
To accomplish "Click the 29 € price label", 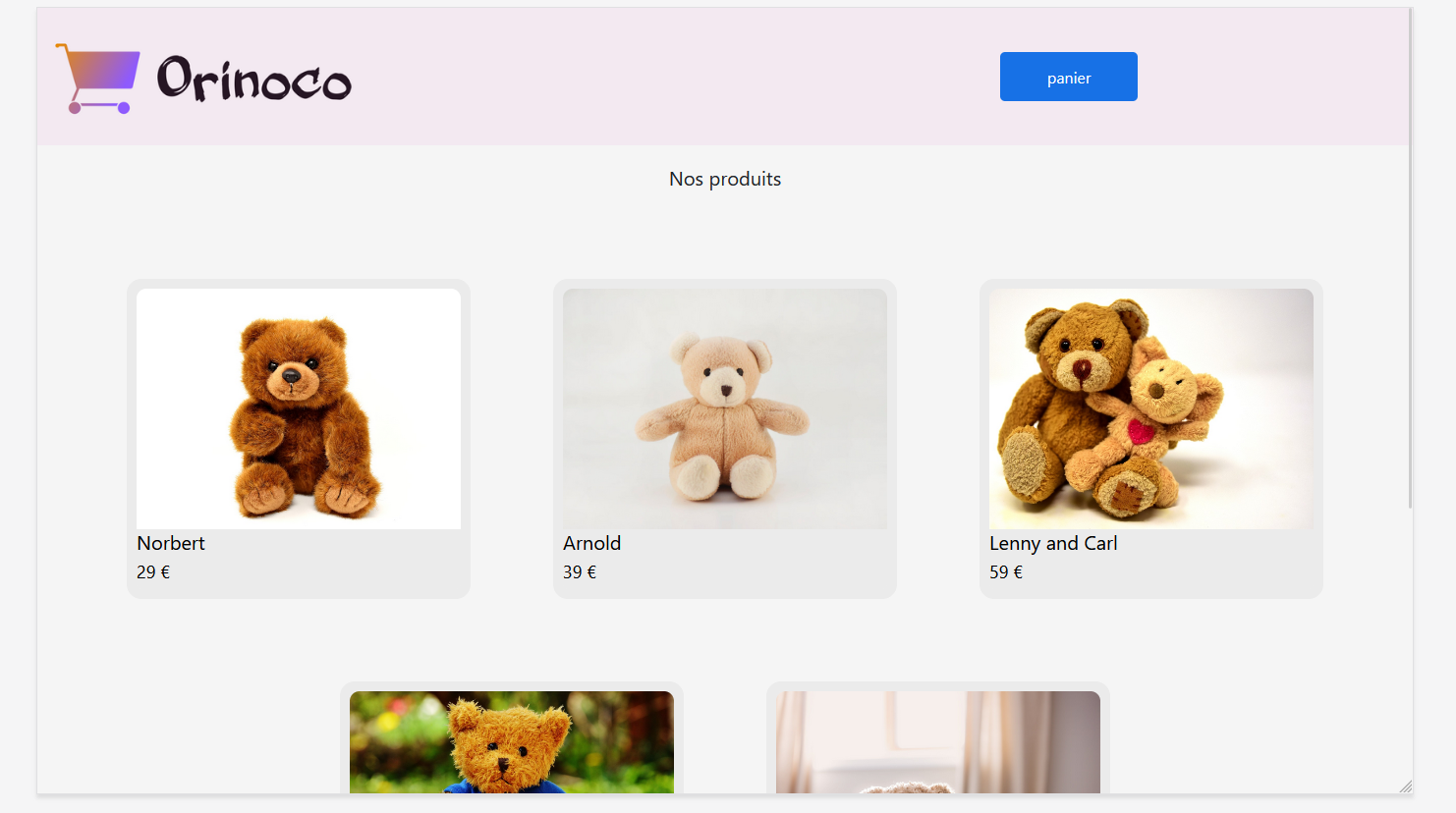I will pos(153,572).
